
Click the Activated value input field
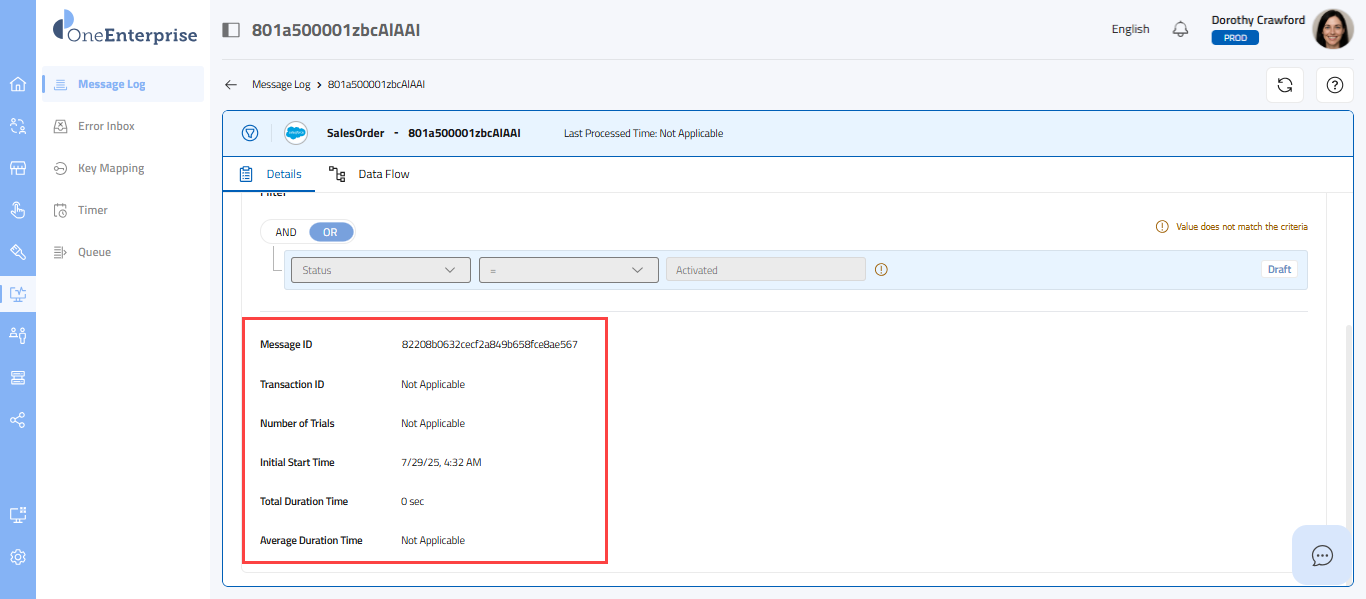[765, 270]
